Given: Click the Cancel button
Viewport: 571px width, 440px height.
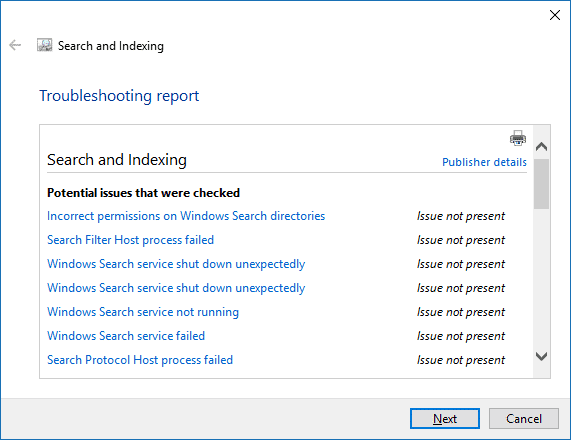Looking at the screenshot, I should tap(524, 419).
